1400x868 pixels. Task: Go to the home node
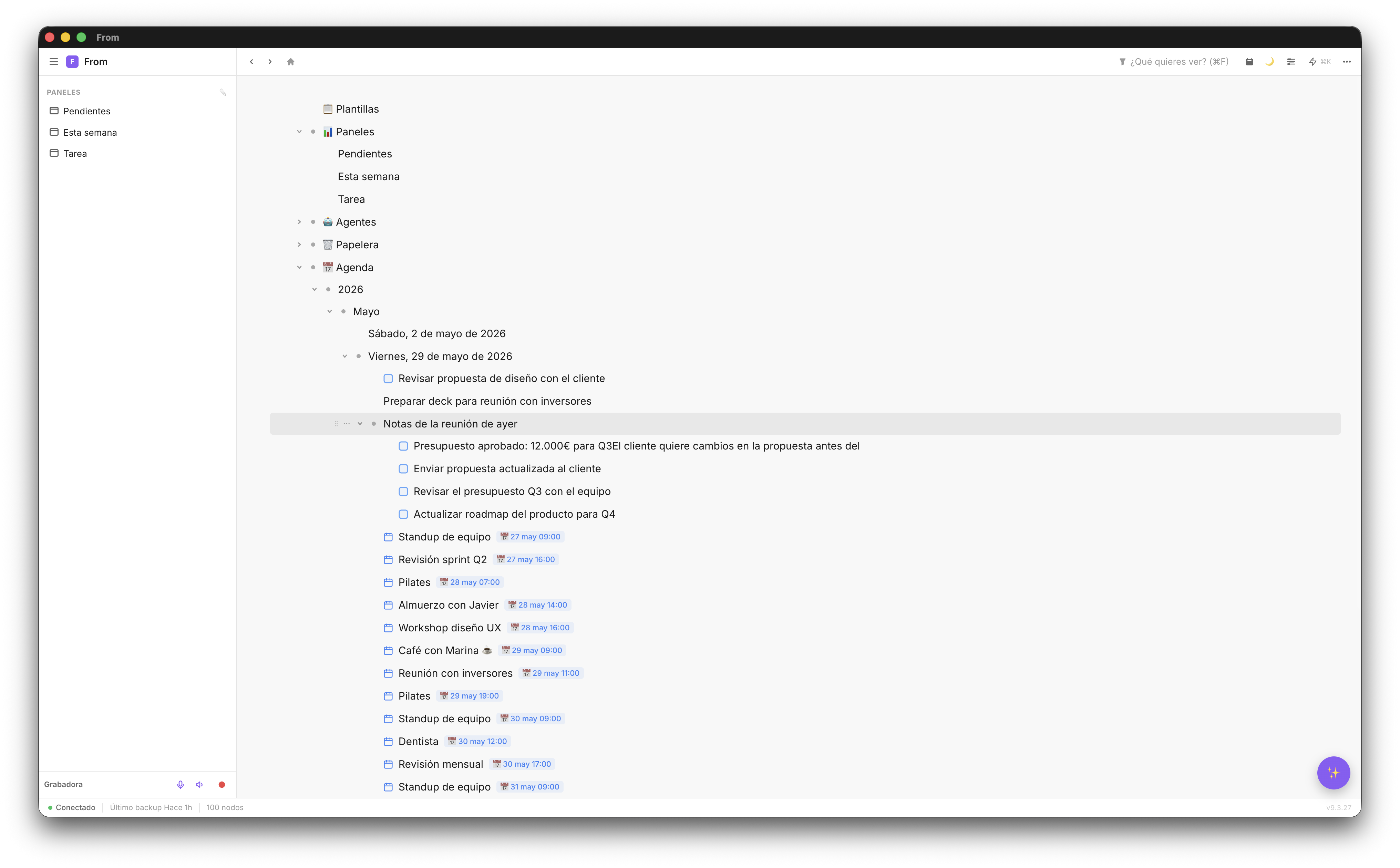pos(290,61)
